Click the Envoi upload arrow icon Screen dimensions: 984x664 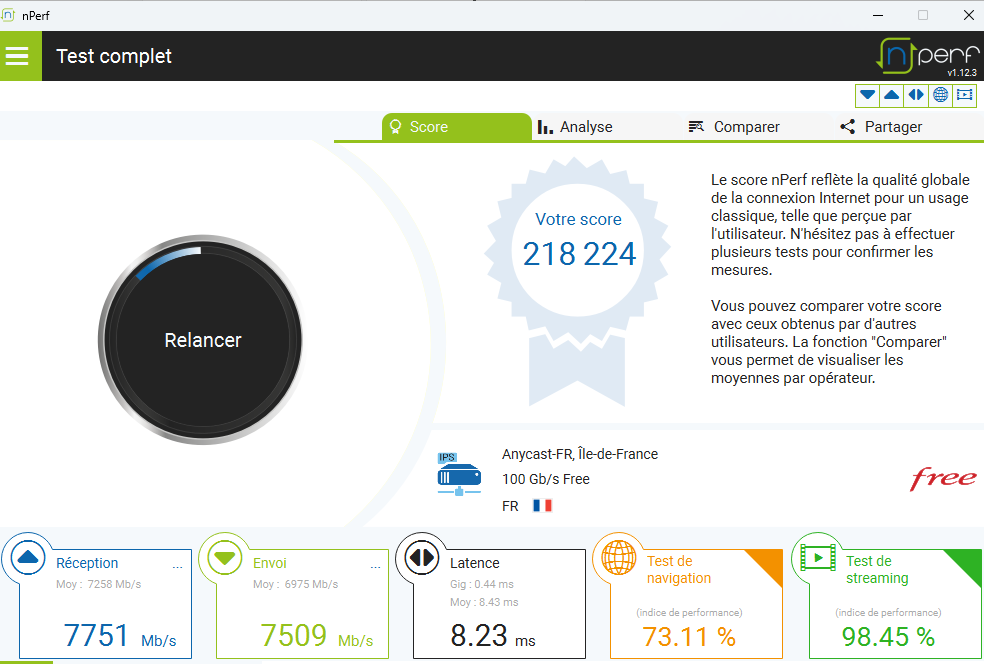tap(225, 557)
